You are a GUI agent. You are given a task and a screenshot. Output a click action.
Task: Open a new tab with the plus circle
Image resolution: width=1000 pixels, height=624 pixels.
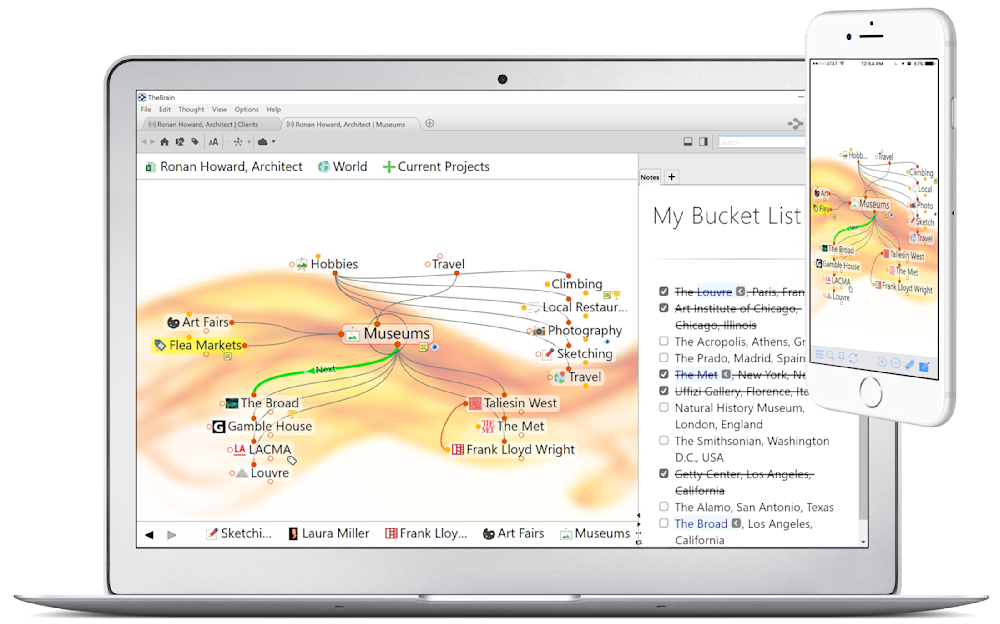430,124
